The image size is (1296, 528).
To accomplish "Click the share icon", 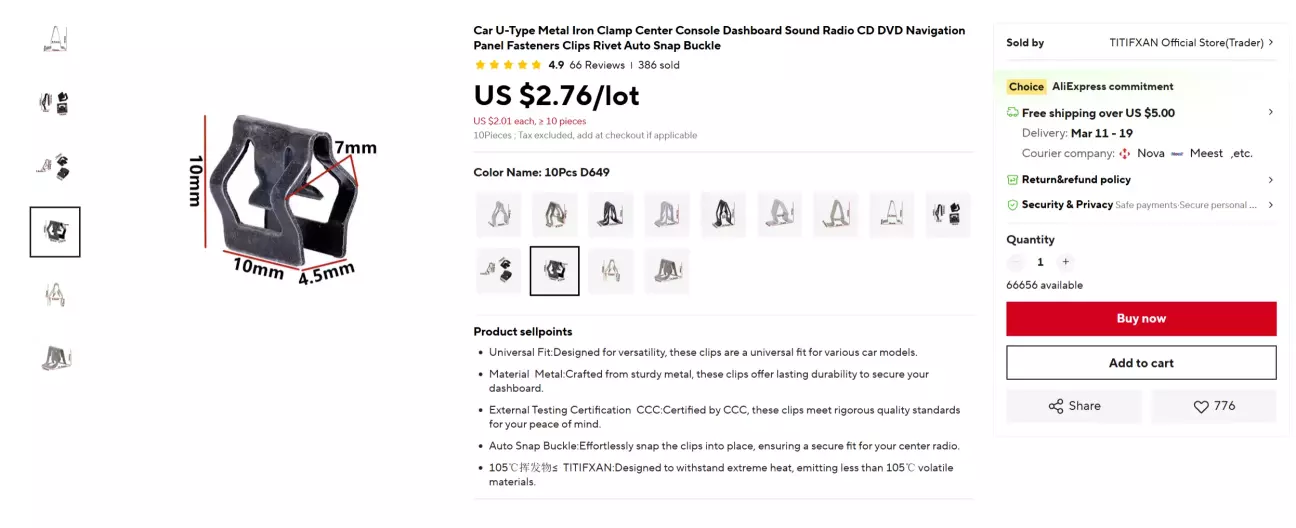I will 1056,406.
